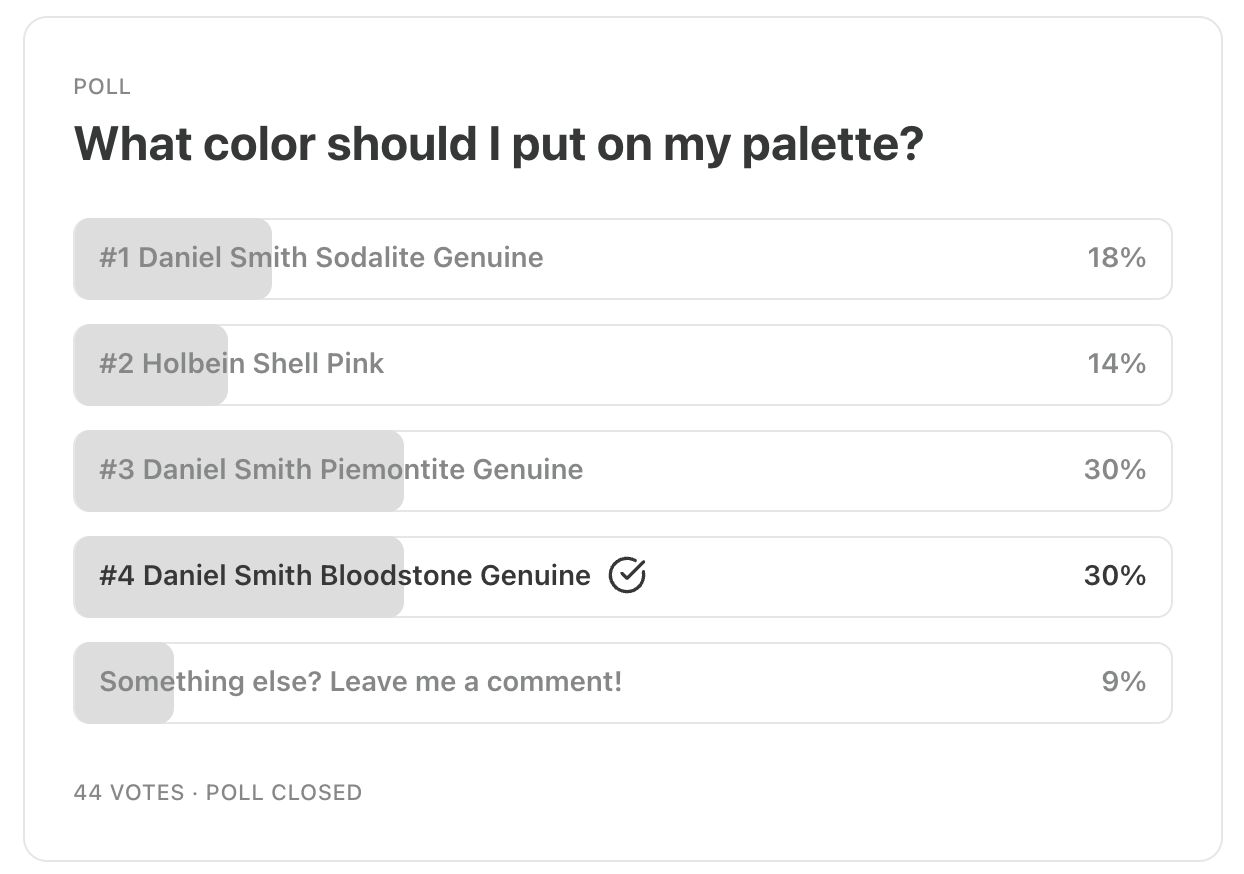Click the 30% result on Piemontite row
This screenshot has height=874, width=1244.
(x=1114, y=470)
